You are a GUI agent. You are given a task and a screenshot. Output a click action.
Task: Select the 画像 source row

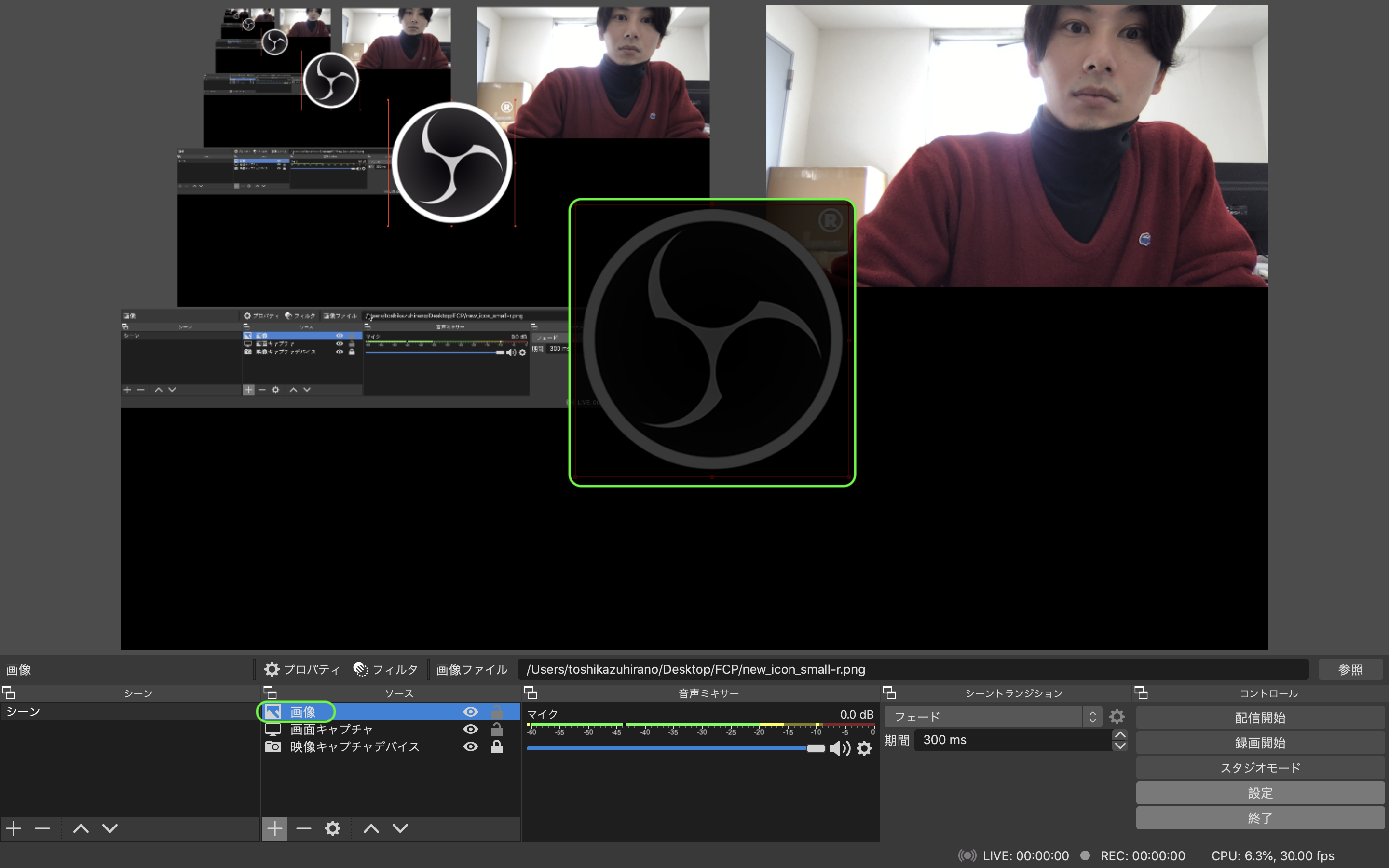(x=390, y=712)
